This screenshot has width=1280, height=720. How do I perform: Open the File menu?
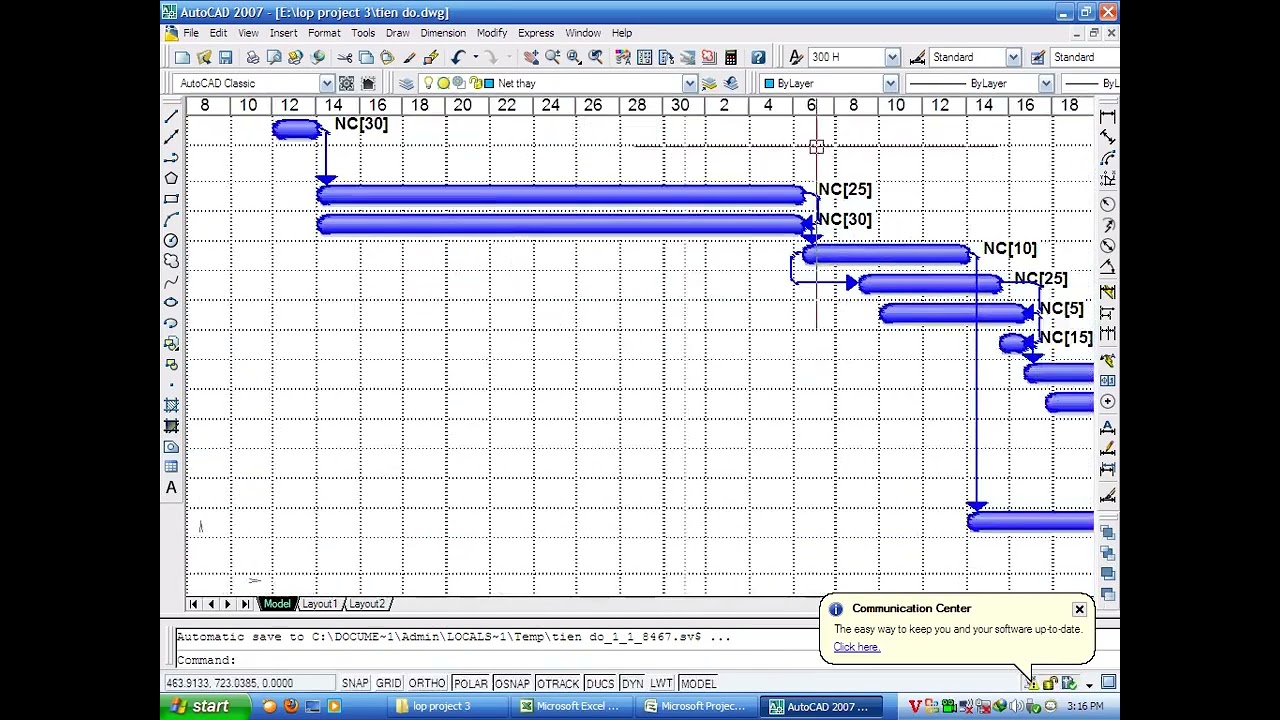[190, 33]
